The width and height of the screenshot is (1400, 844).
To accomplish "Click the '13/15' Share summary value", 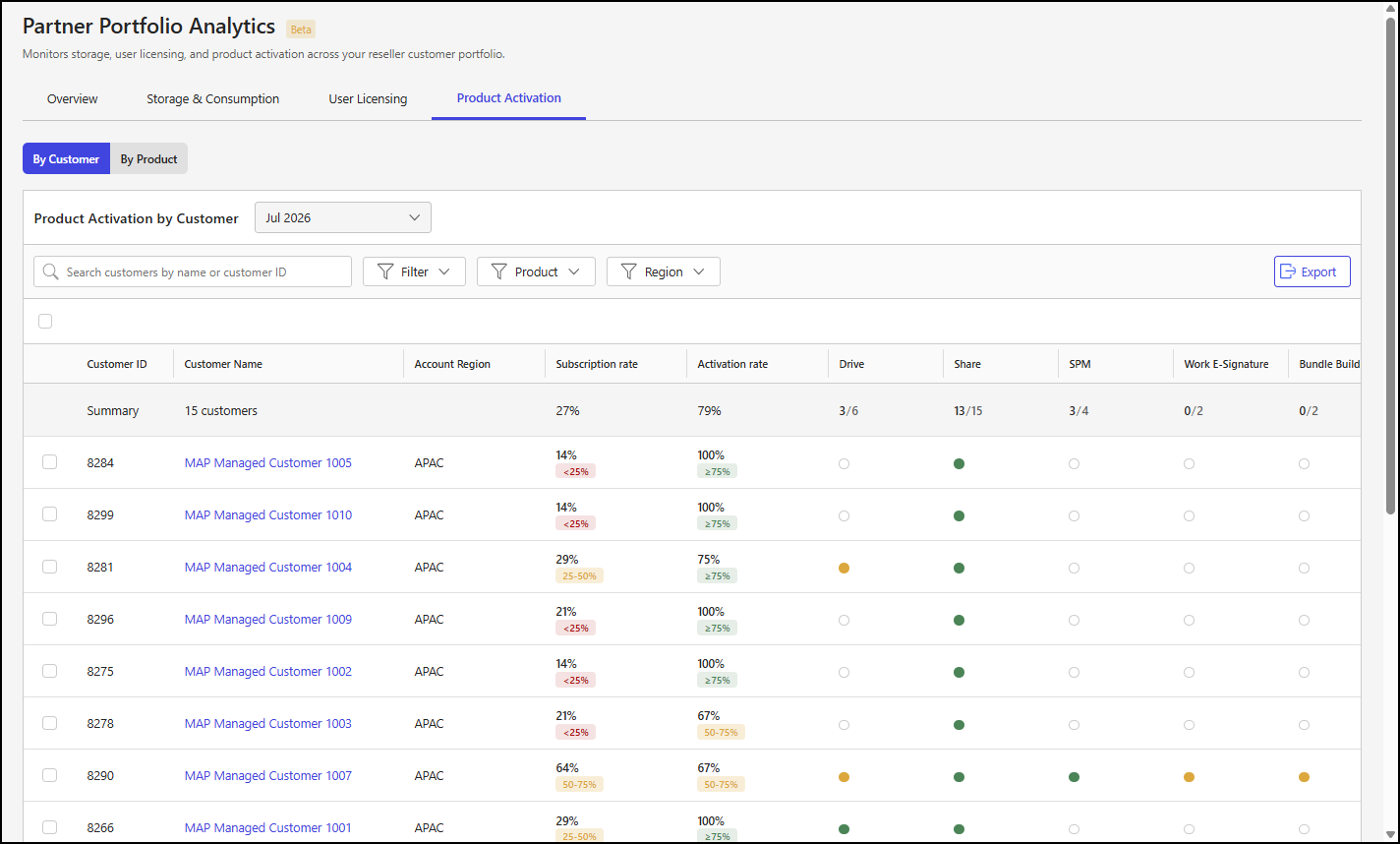I will pos(967,410).
